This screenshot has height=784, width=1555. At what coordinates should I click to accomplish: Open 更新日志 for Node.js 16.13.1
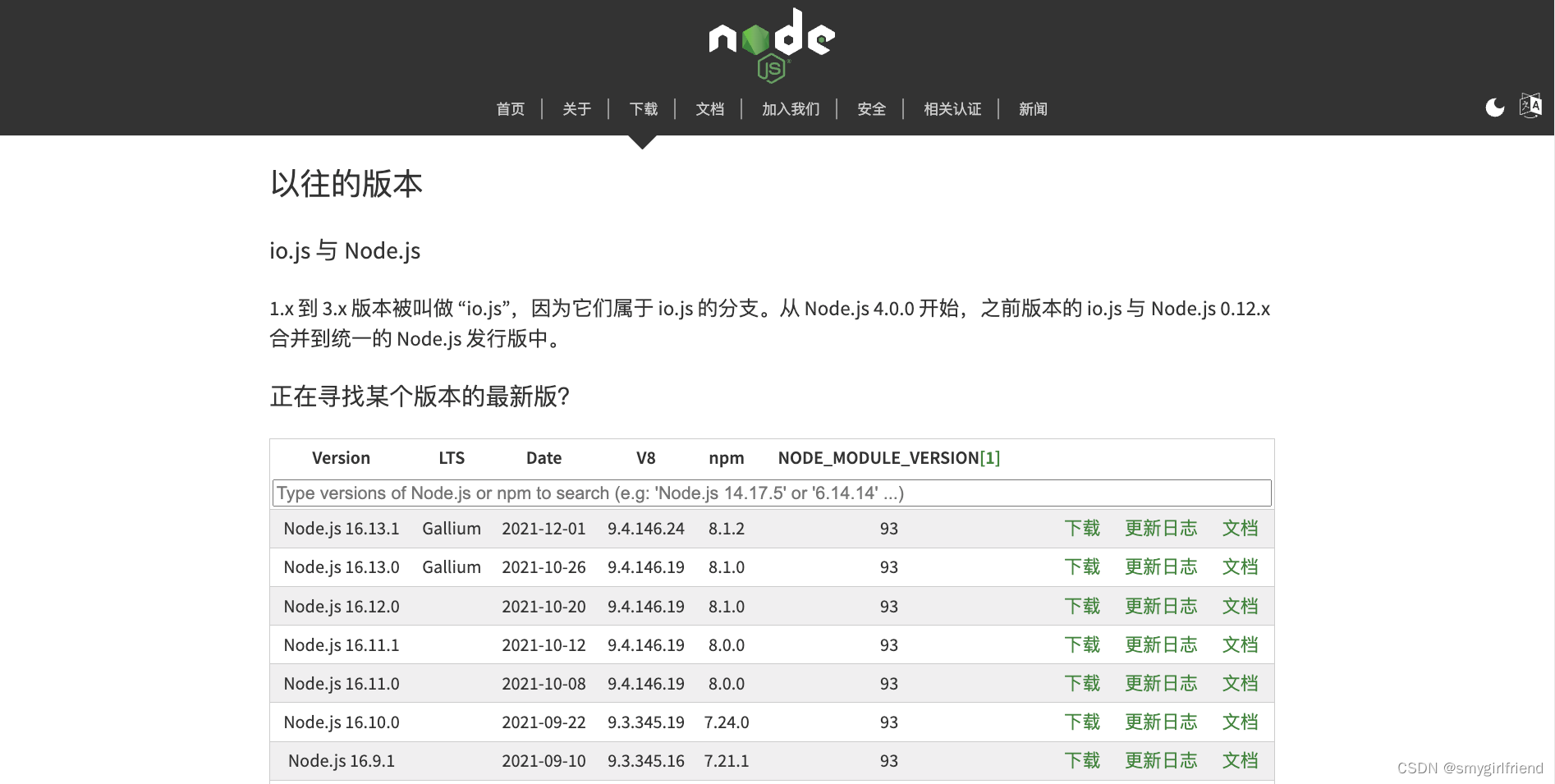(1161, 529)
